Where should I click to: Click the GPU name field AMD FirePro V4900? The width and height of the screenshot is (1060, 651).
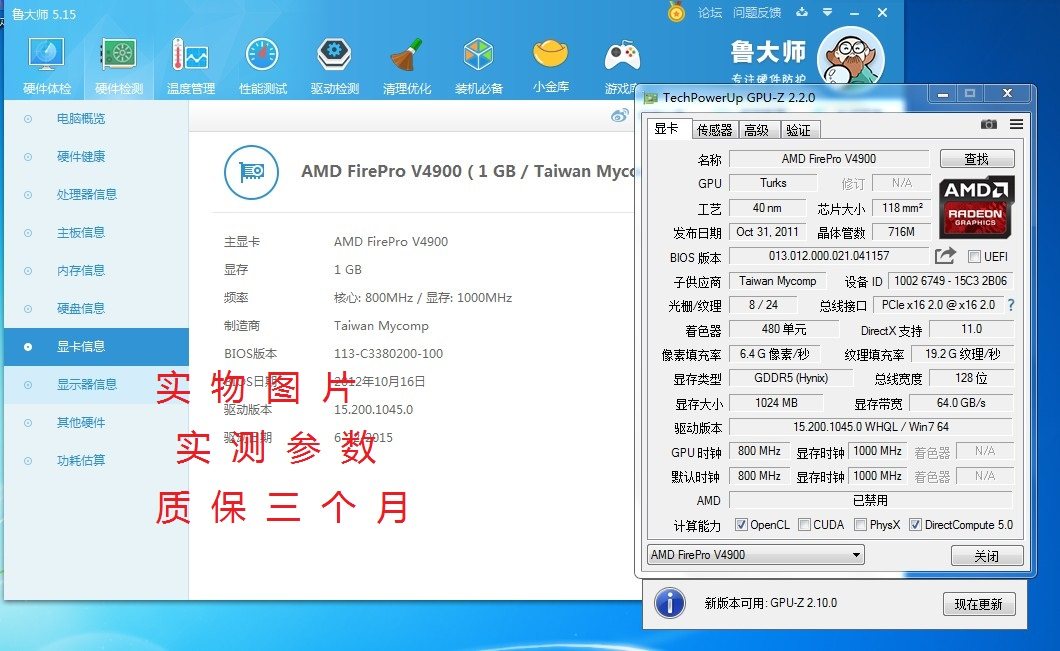[829, 159]
